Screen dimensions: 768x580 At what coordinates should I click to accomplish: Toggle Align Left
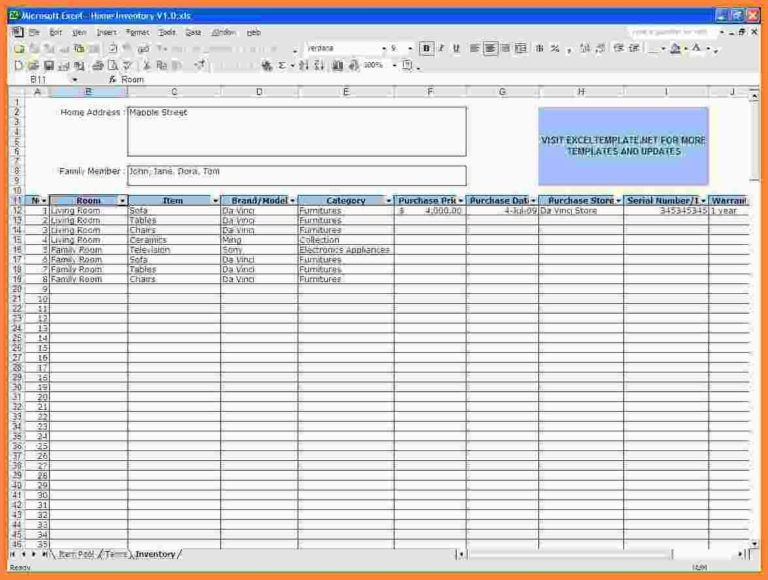tap(474, 48)
